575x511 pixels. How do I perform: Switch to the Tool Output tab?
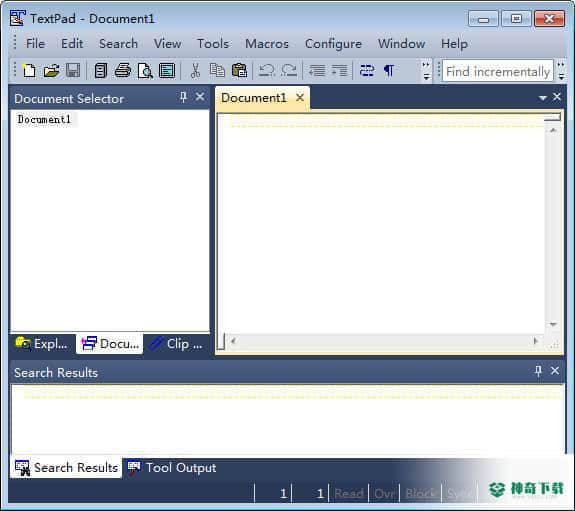[172, 468]
